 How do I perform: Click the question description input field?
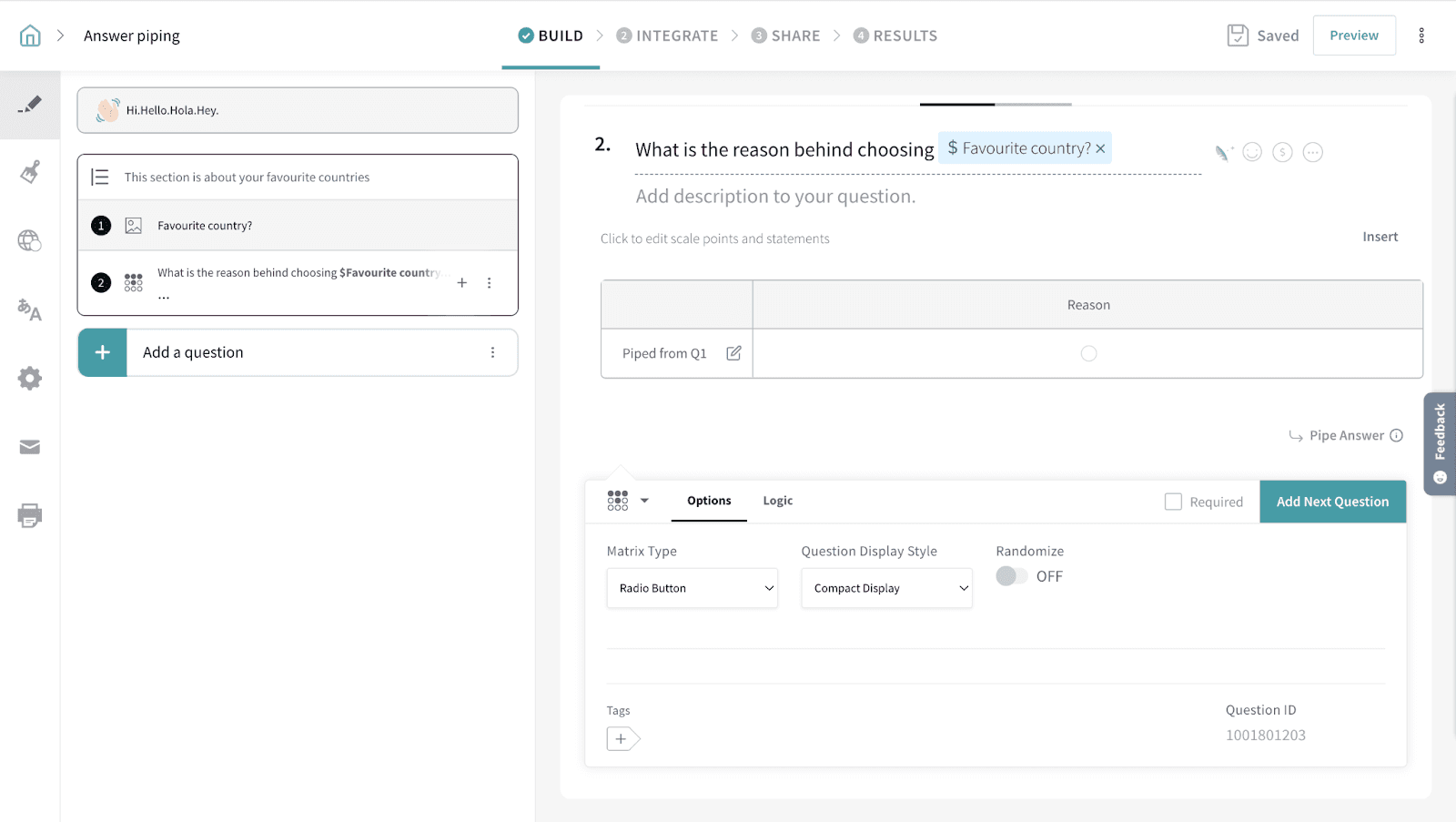pyautogui.click(x=775, y=197)
